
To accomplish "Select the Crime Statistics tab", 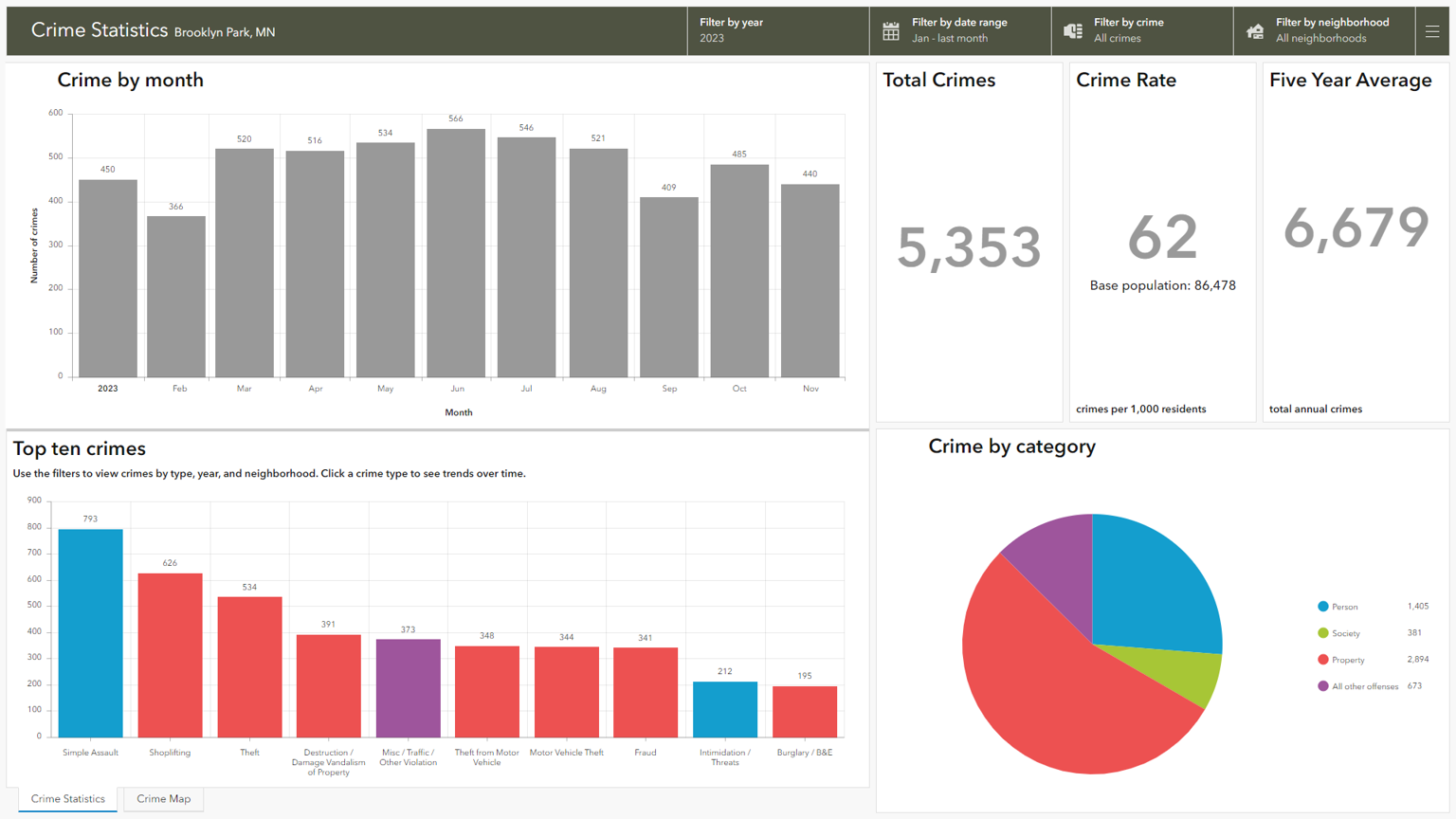I will click(x=68, y=799).
